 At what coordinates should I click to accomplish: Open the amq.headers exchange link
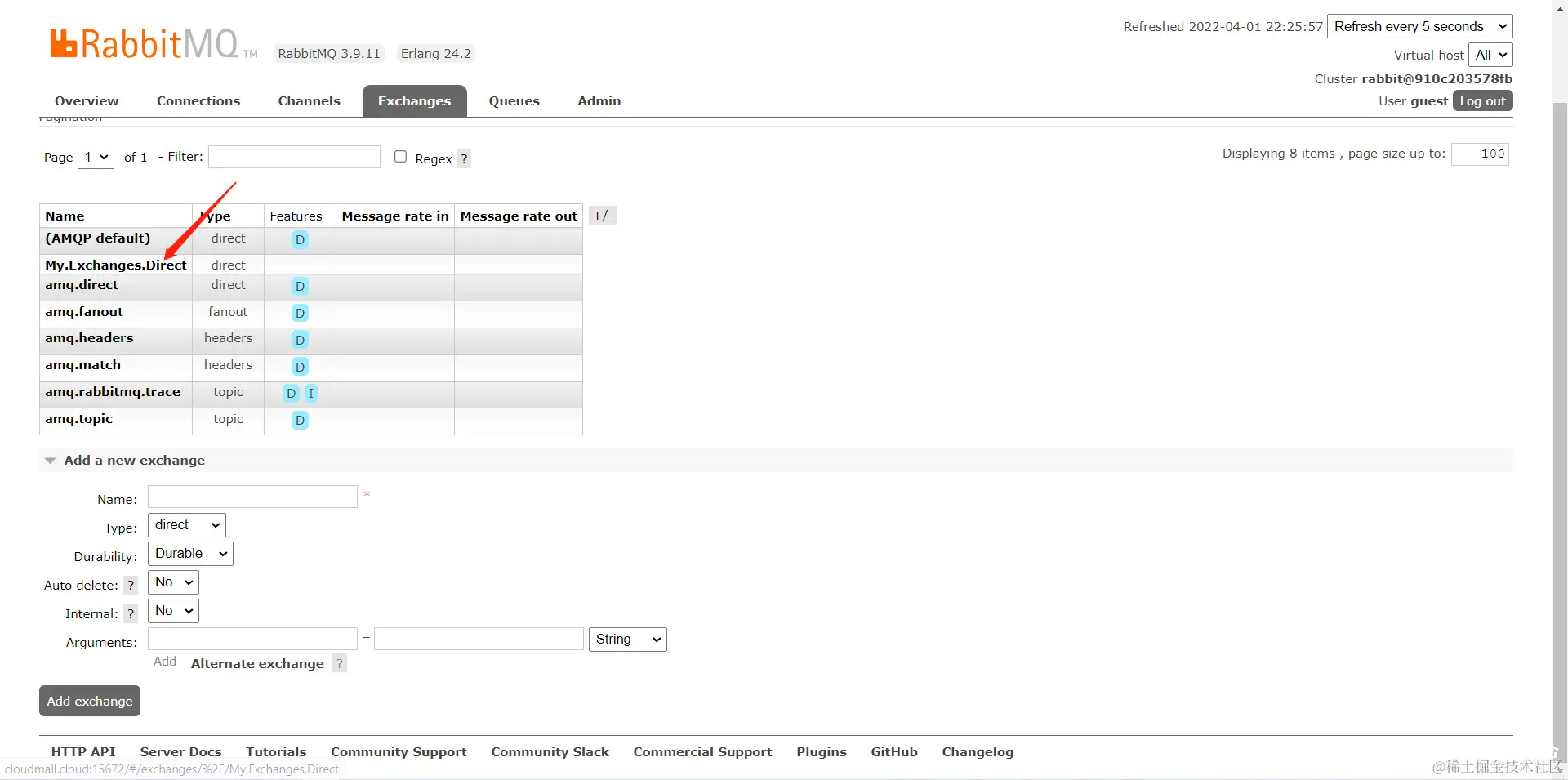pos(89,338)
